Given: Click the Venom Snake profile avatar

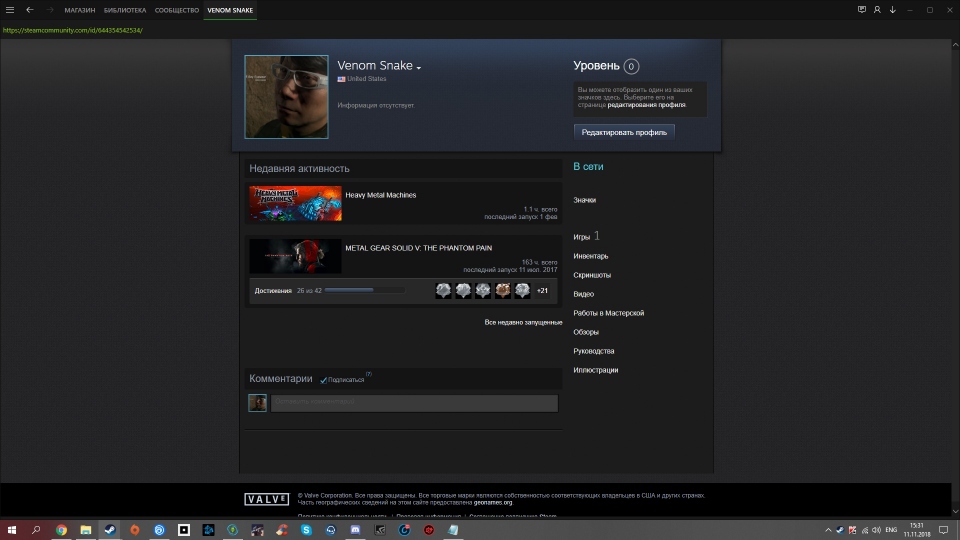Looking at the screenshot, I should [x=287, y=97].
